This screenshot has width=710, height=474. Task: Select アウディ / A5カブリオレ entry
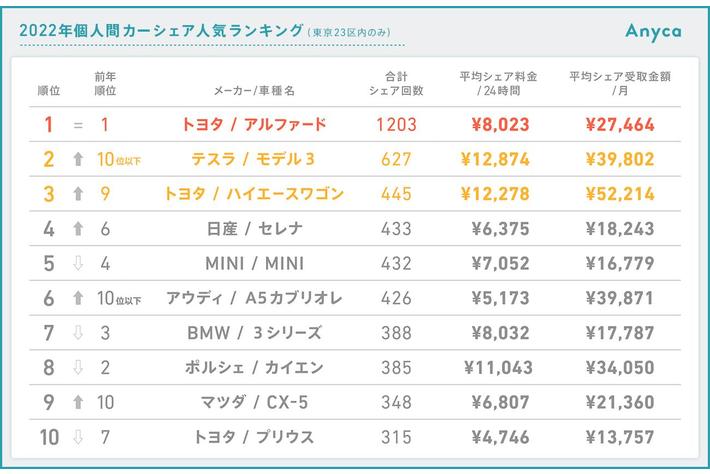(x=253, y=299)
